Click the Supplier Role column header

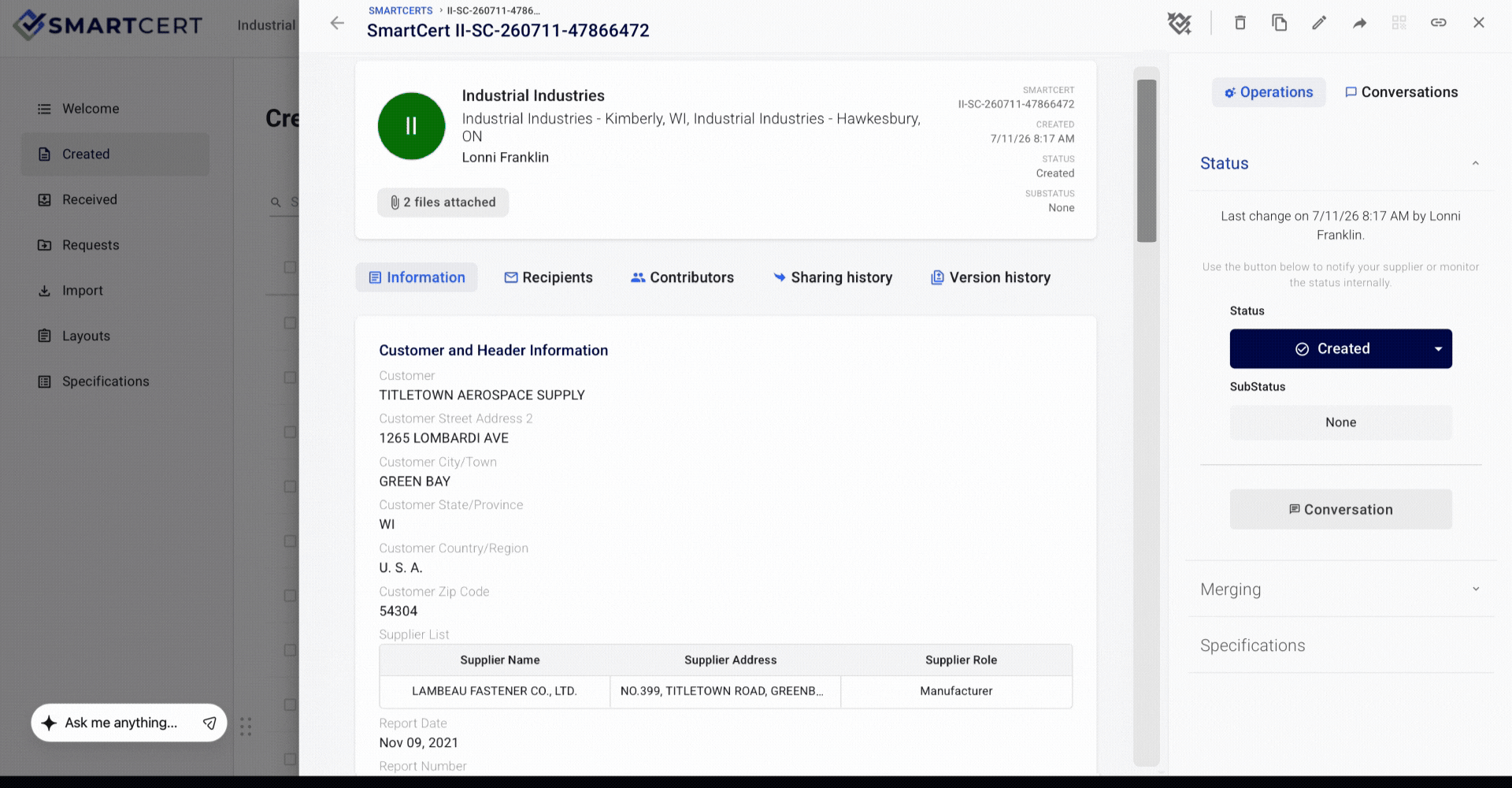(961, 660)
